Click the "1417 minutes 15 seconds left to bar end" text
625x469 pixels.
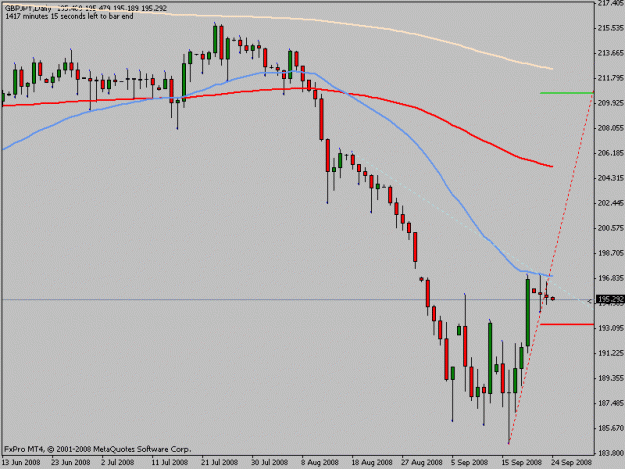(69, 16)
